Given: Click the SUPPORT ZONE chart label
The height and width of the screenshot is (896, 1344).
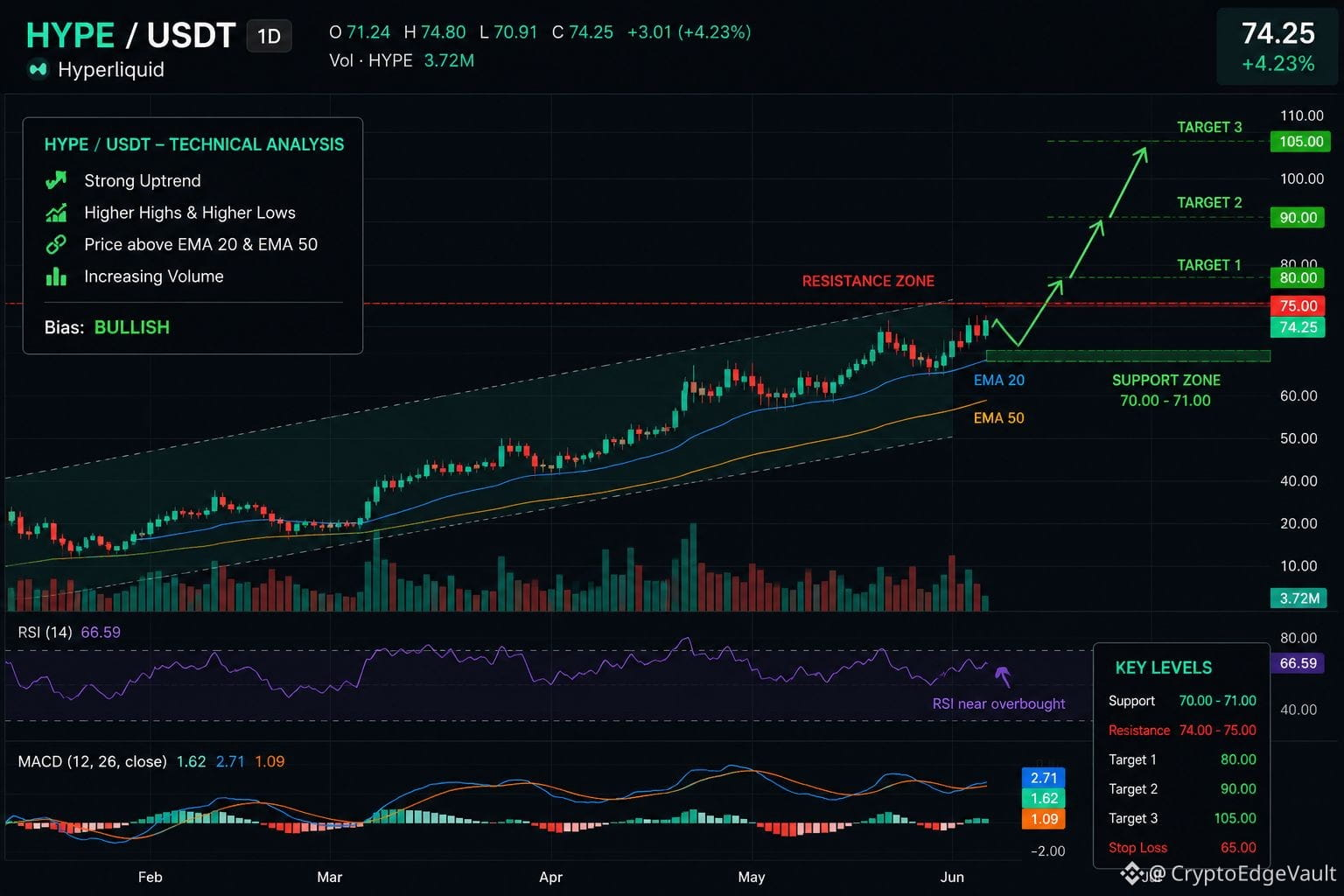Looking at the screenshot, I should click(x=1165, y=380).
